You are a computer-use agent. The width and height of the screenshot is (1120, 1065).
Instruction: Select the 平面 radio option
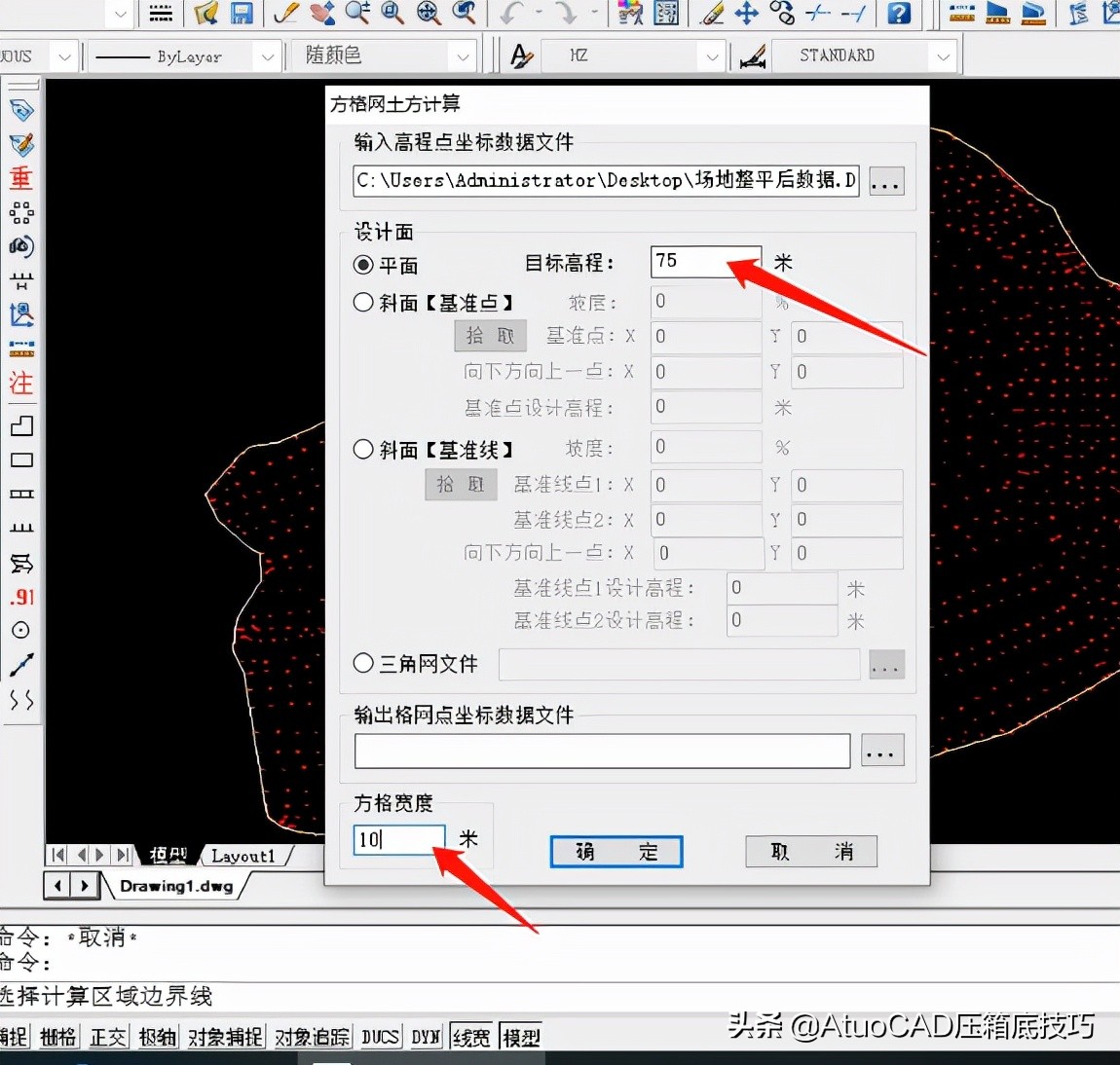pos(363,265)
